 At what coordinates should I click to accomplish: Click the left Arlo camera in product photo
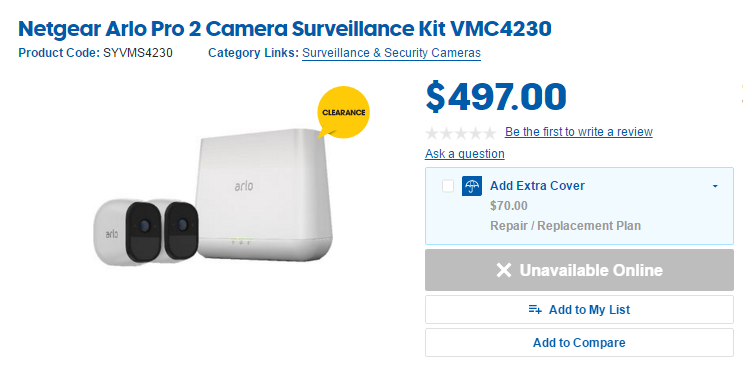(120, 231)
